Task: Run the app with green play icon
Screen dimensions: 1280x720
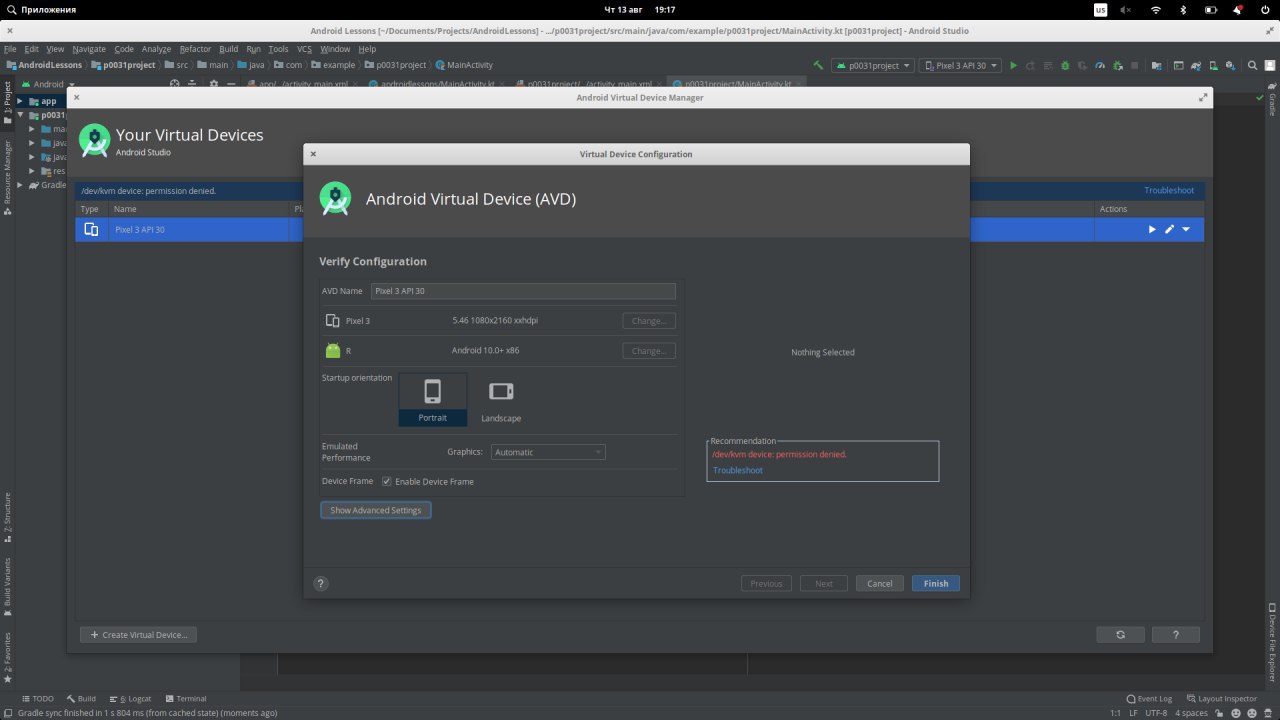Action: (x=1014, y=65)
